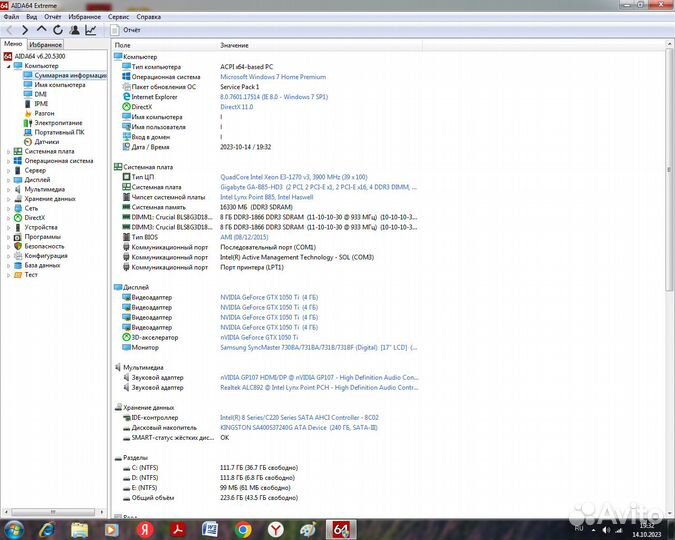The image size is (675, 540).
Task: Open Google Chrome from the taskbar
Action: click(243, 527)
